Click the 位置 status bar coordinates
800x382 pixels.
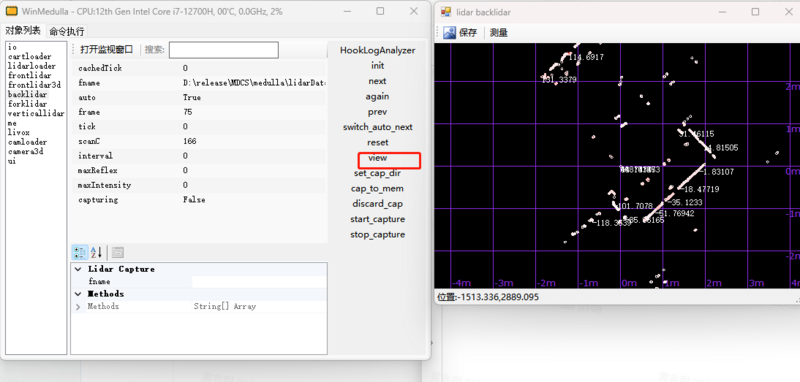[488, 297]
